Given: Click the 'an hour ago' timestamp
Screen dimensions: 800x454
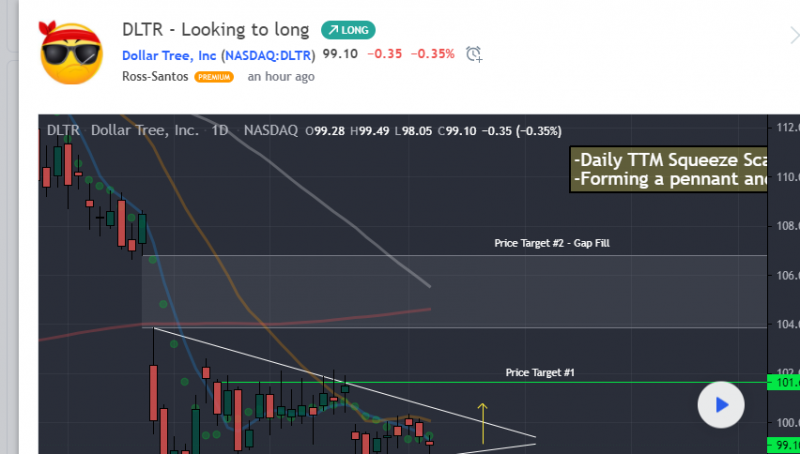Looking at the screenshot, I should [x=281, y=77].
